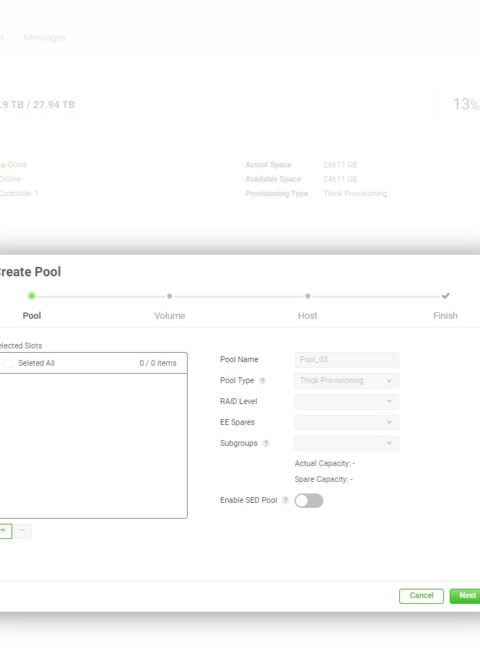
Task: Click the "Thick Provisioning" value in background
Action: pyautogui.click(x=355, y=194)
